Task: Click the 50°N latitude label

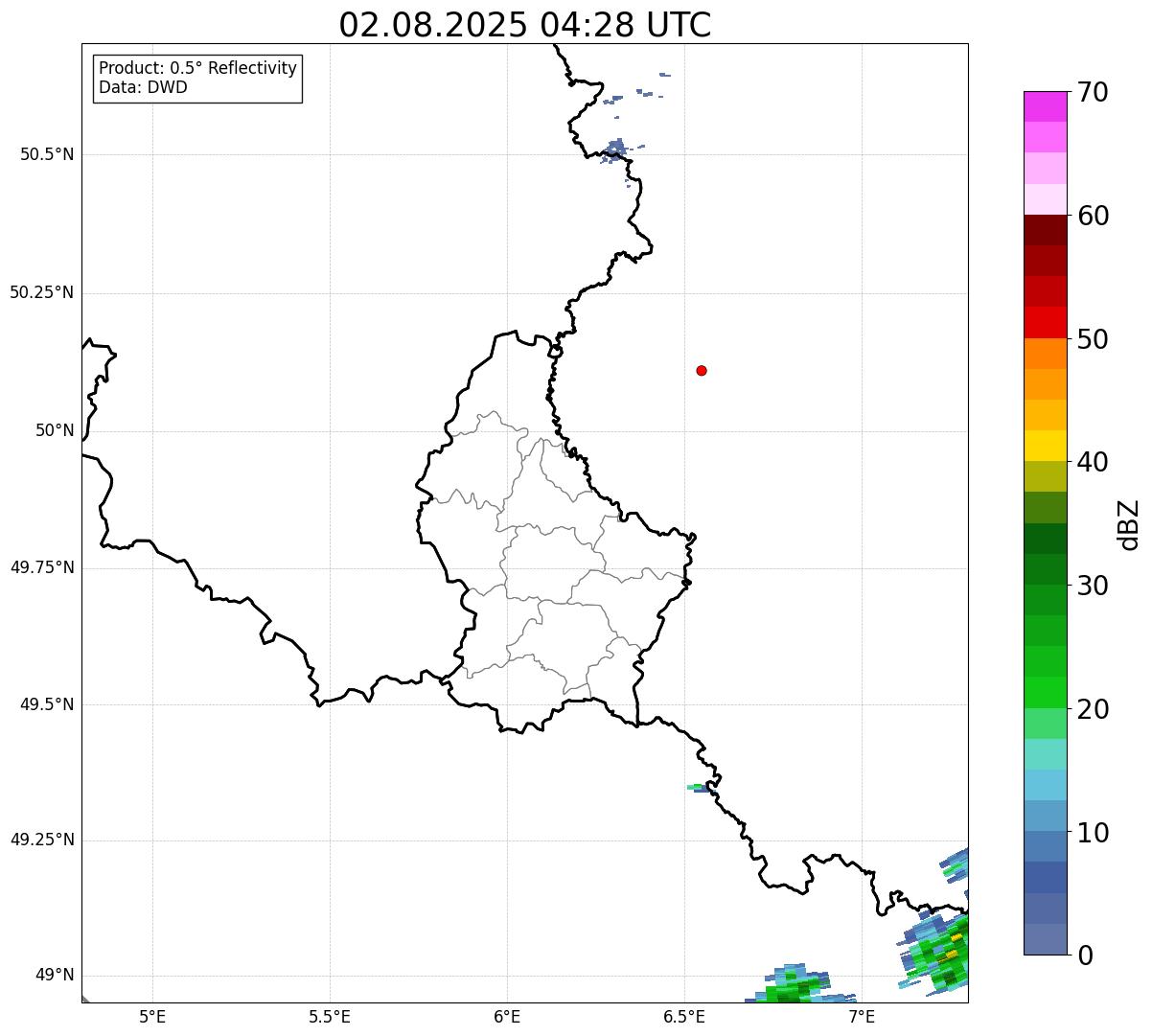Action: (55, 430)
